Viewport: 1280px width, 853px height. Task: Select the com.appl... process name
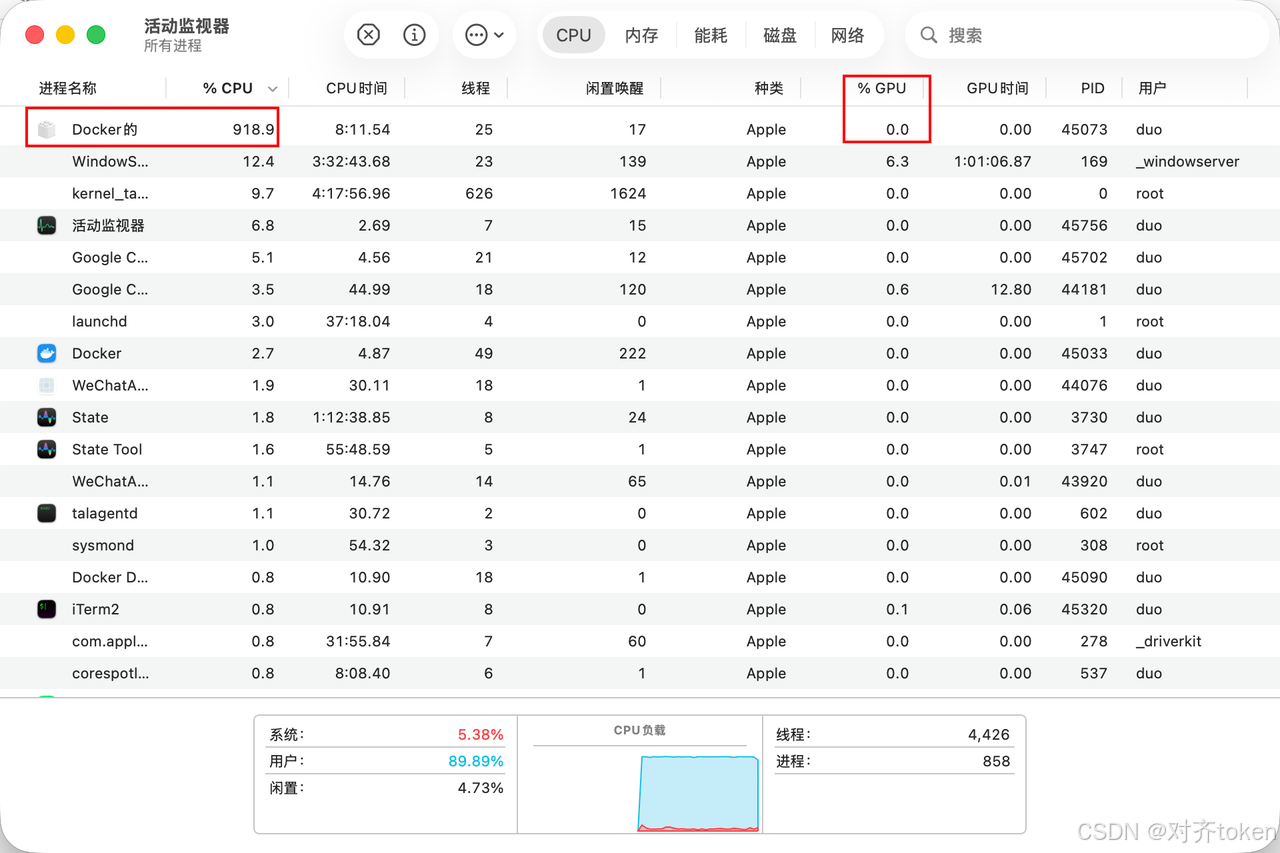pyautogui.click(x=110, y=641)
